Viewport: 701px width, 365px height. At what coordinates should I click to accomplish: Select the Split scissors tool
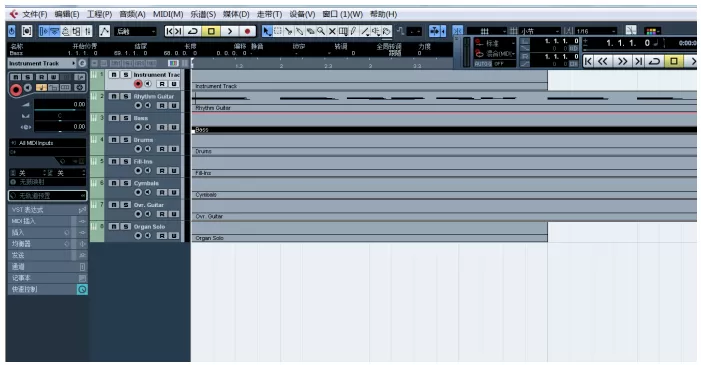click(x=288, y=31)
